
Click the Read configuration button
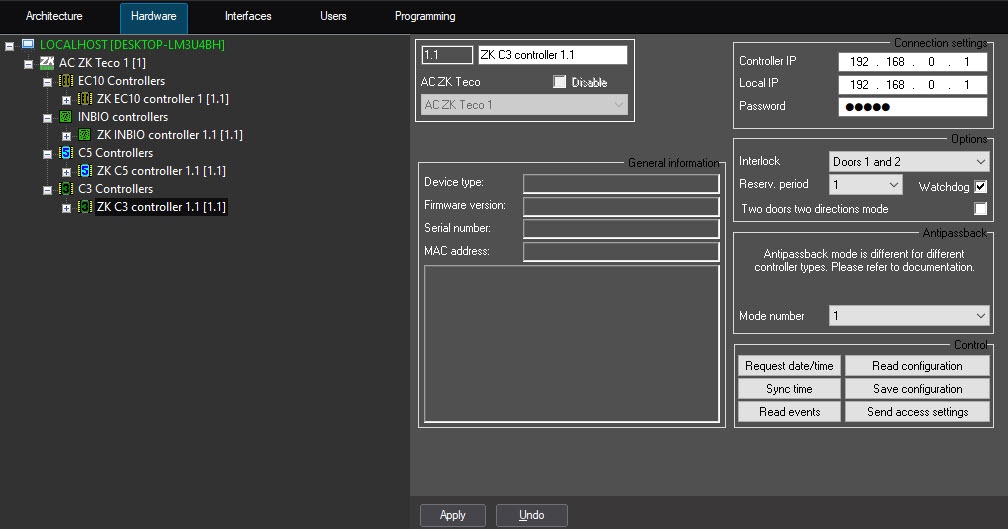coord(917,366)
